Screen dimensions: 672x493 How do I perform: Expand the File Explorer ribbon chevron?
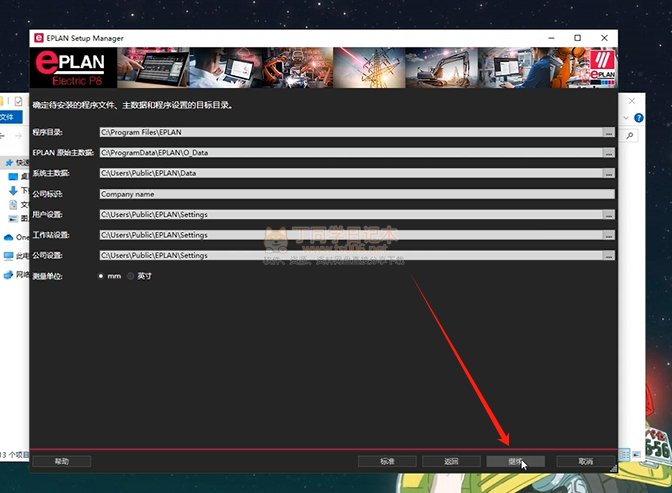point(626,118)
